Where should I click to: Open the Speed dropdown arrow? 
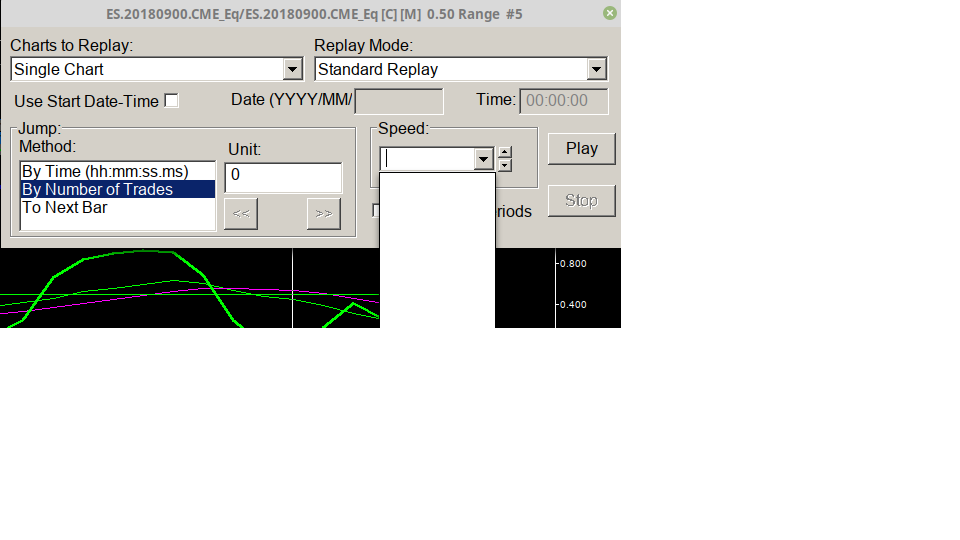(484, 159)
